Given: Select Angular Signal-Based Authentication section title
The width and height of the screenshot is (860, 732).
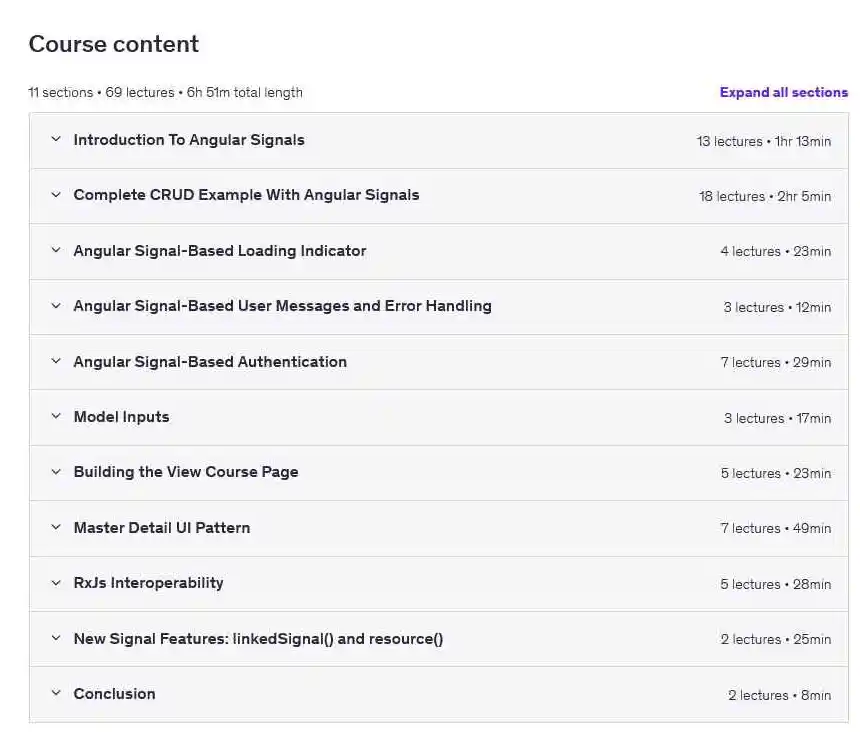Looking at the screenshot, I should click(x=210, y=361).
